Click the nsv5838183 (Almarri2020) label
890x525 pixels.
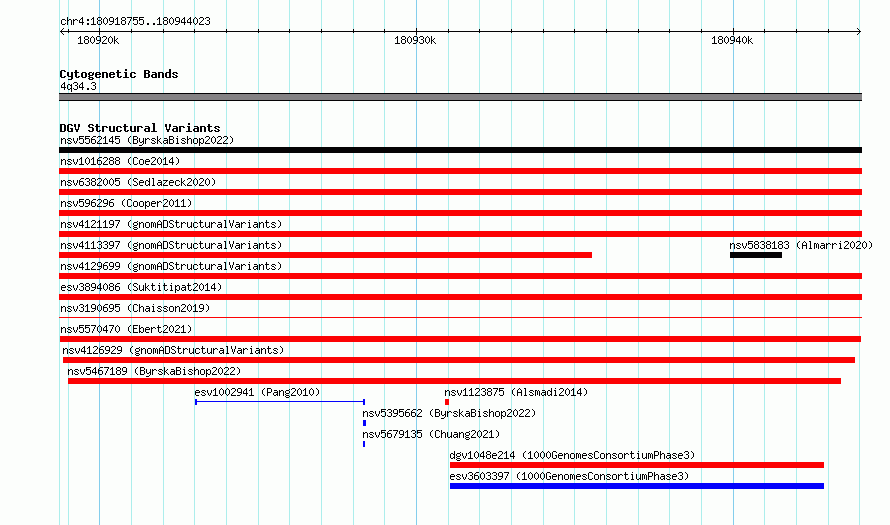tap(801, 245)
